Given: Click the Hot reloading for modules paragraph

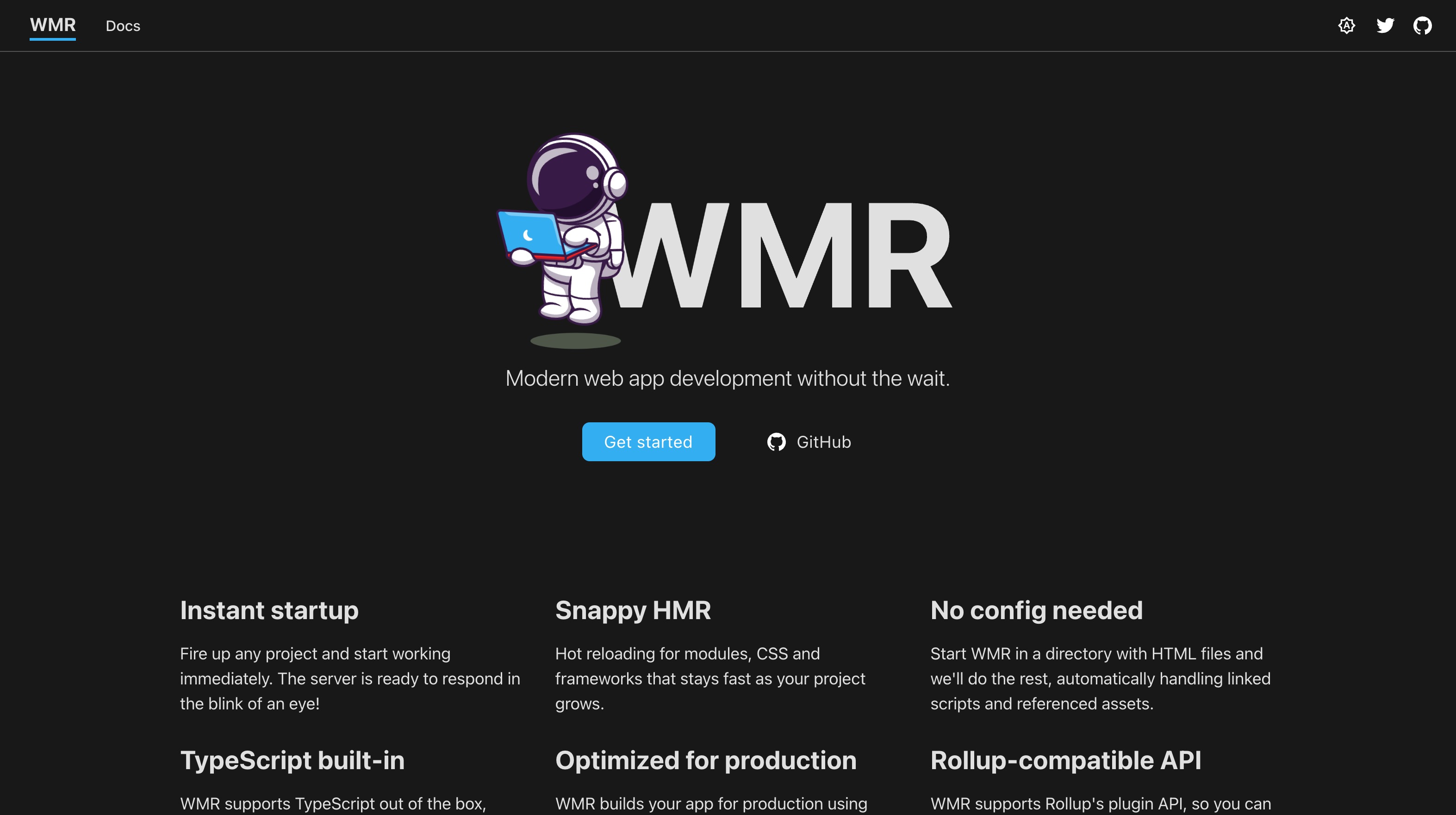Looking at the screenshot, I should (710, 678).
